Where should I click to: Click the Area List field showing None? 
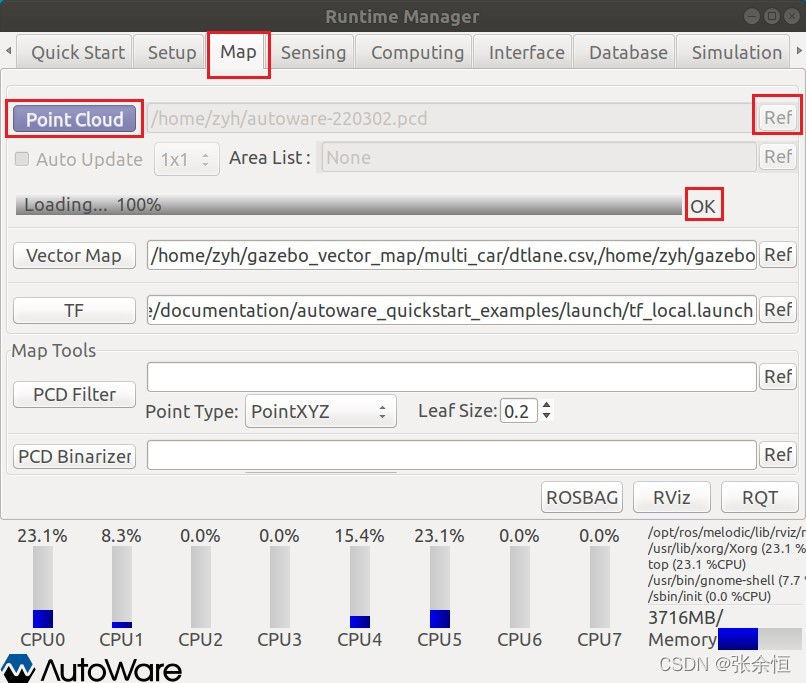click(539, 157)
